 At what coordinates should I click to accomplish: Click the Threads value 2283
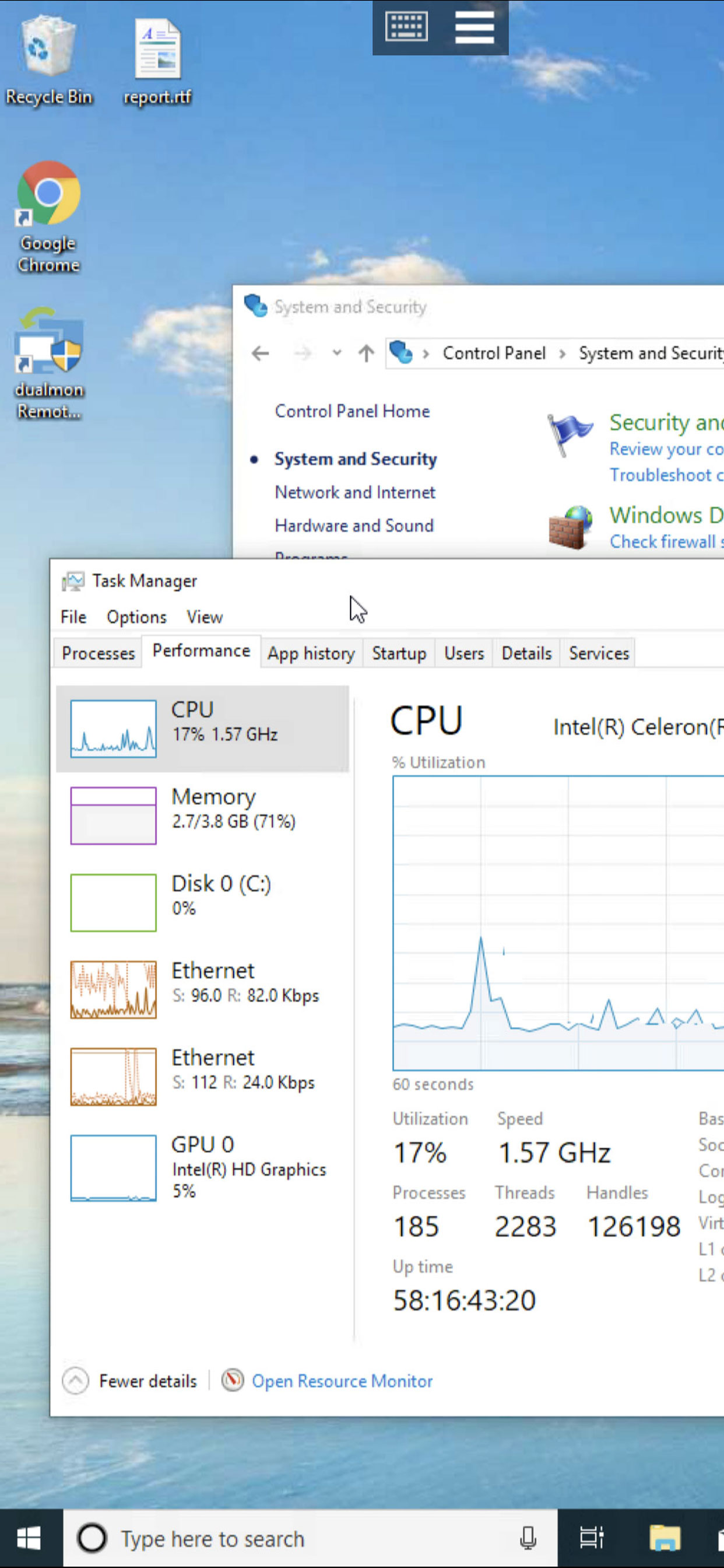coord(525,1227)
